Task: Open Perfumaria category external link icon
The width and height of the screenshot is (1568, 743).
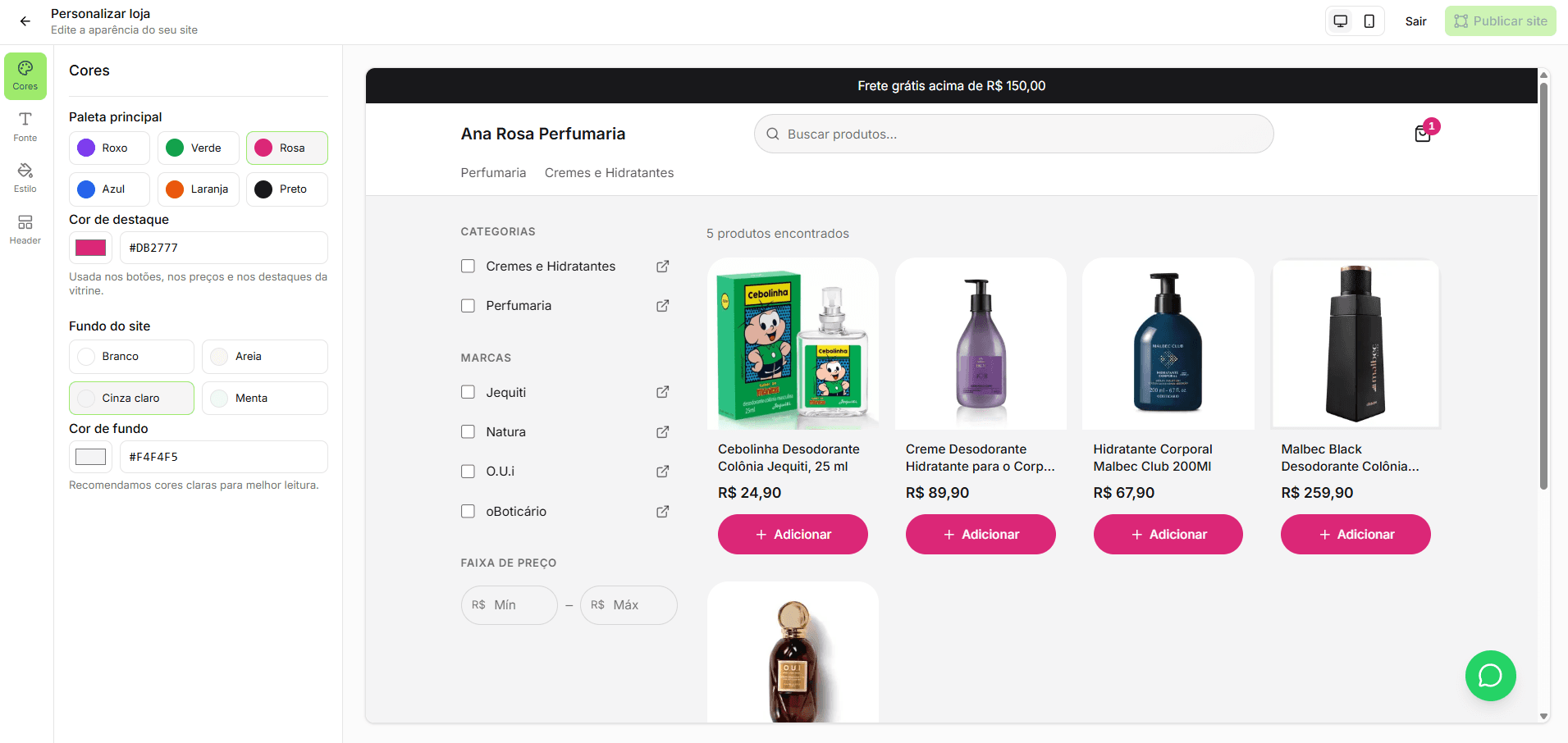Action: (x=663, y=306)
